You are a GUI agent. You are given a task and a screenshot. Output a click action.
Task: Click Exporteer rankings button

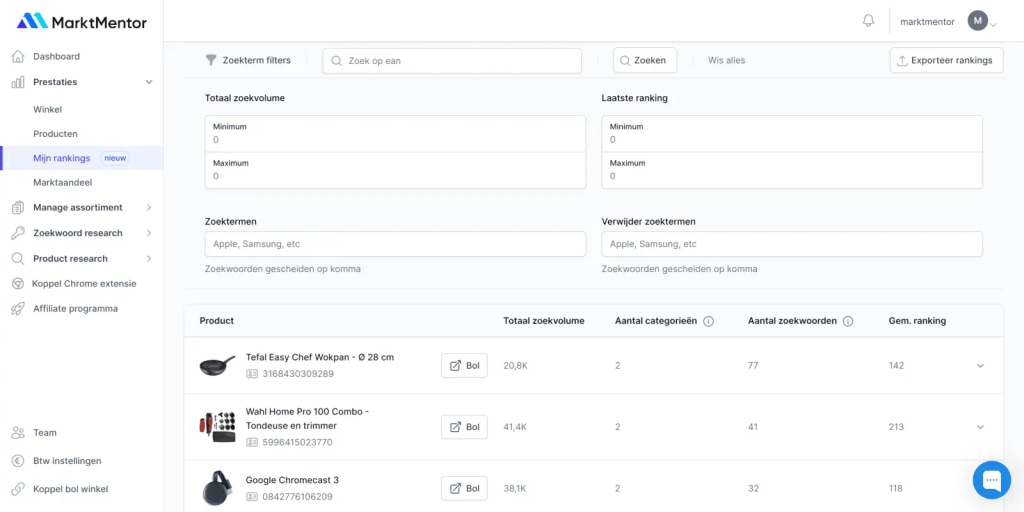[x=946, y=60]
